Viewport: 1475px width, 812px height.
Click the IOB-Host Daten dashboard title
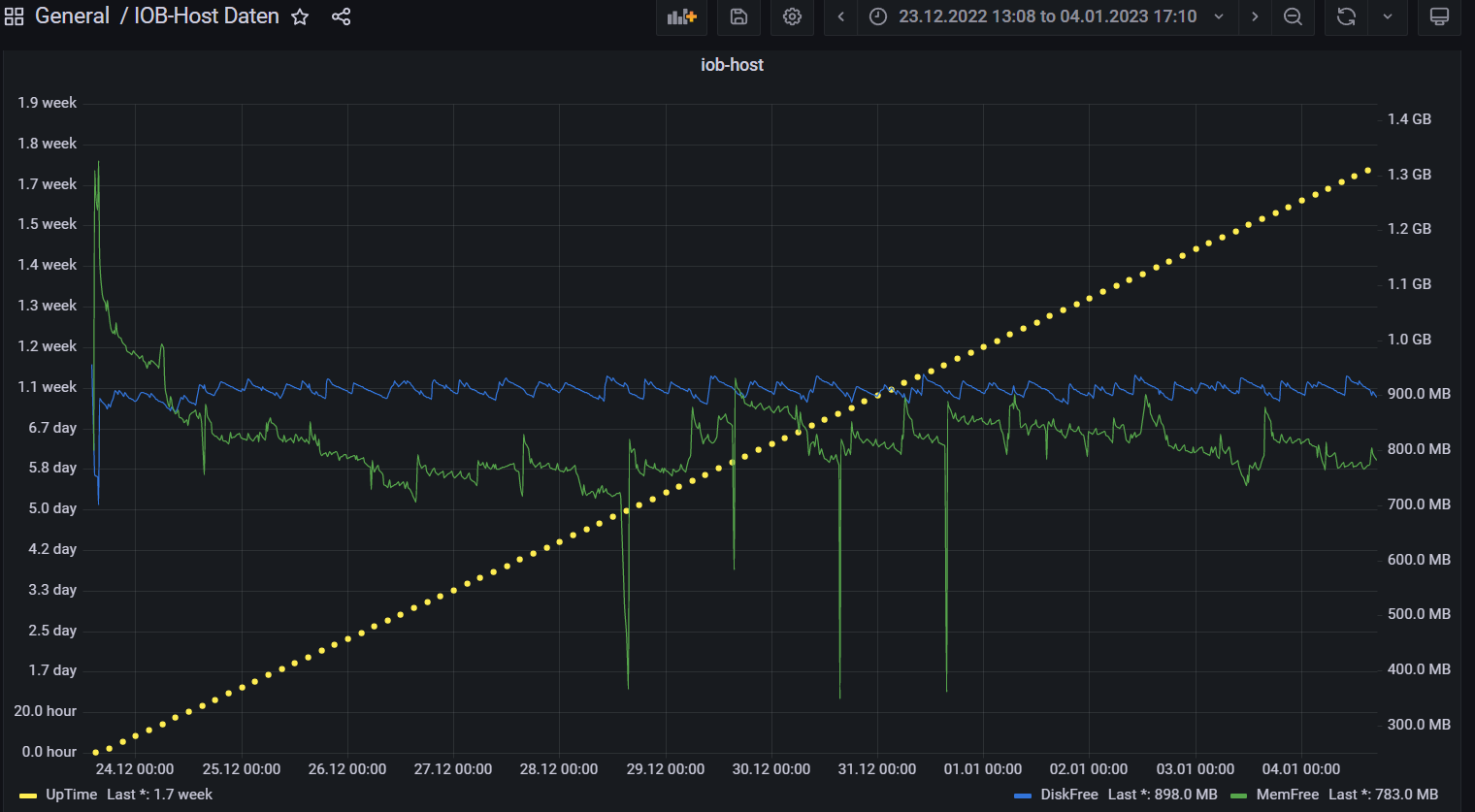pyautogui.click(x=206, y=16)
